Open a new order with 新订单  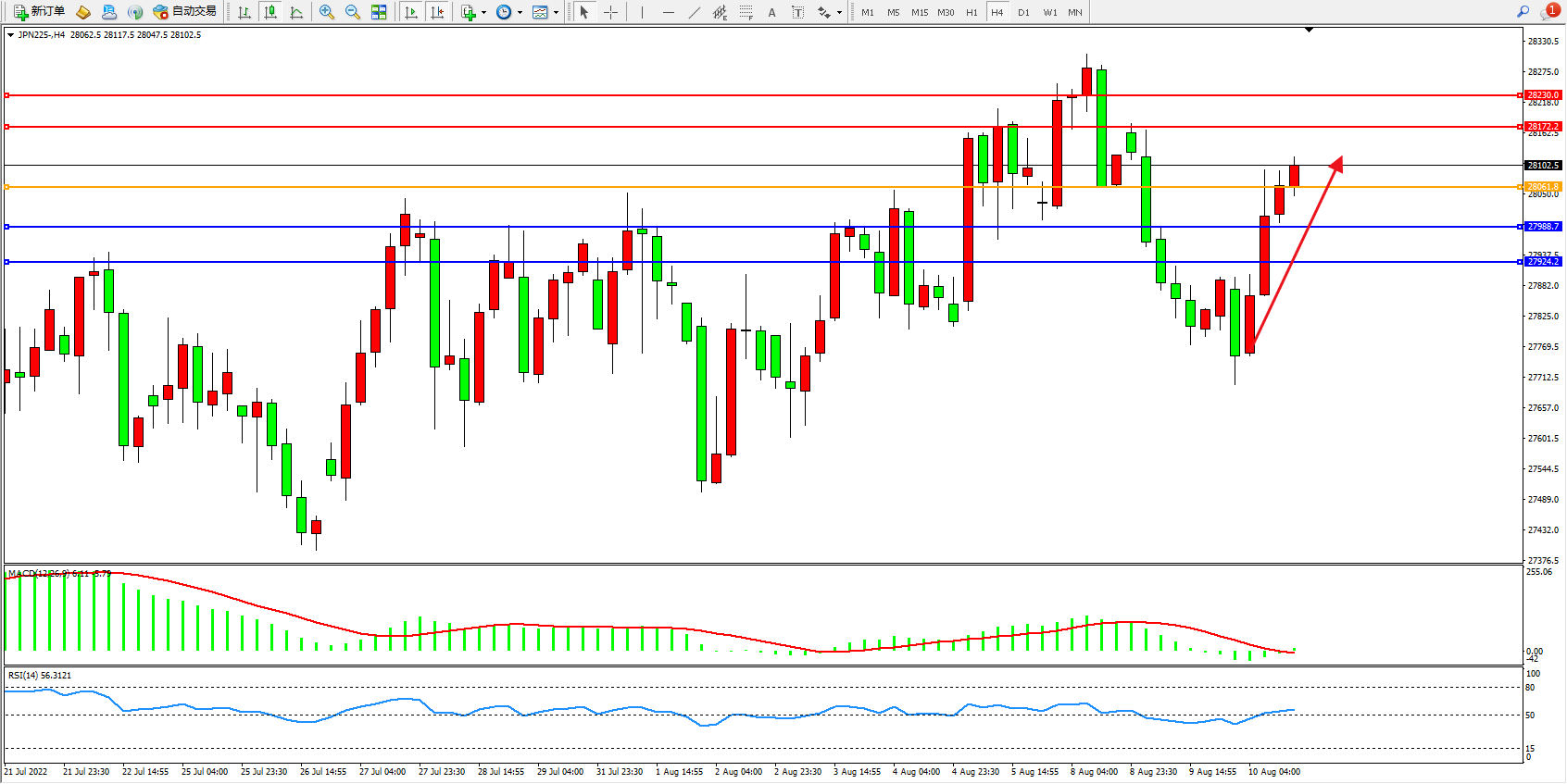coord(40,12)
